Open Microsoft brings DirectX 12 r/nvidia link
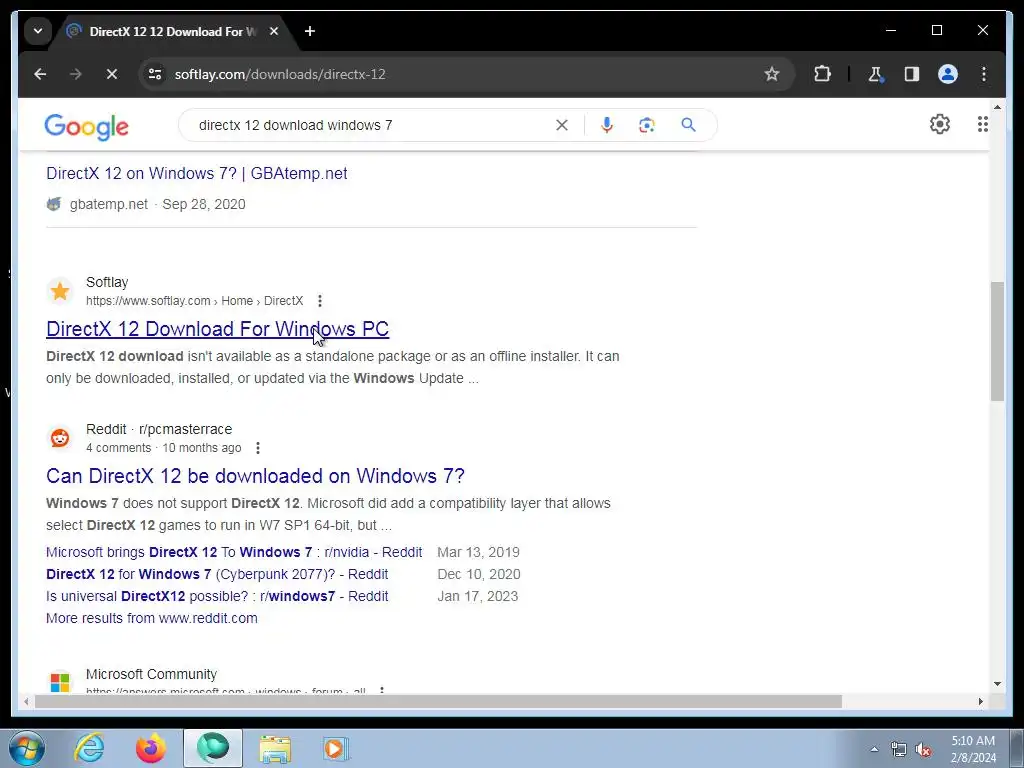The image size is (1024, 768). (x=234, y=552)
